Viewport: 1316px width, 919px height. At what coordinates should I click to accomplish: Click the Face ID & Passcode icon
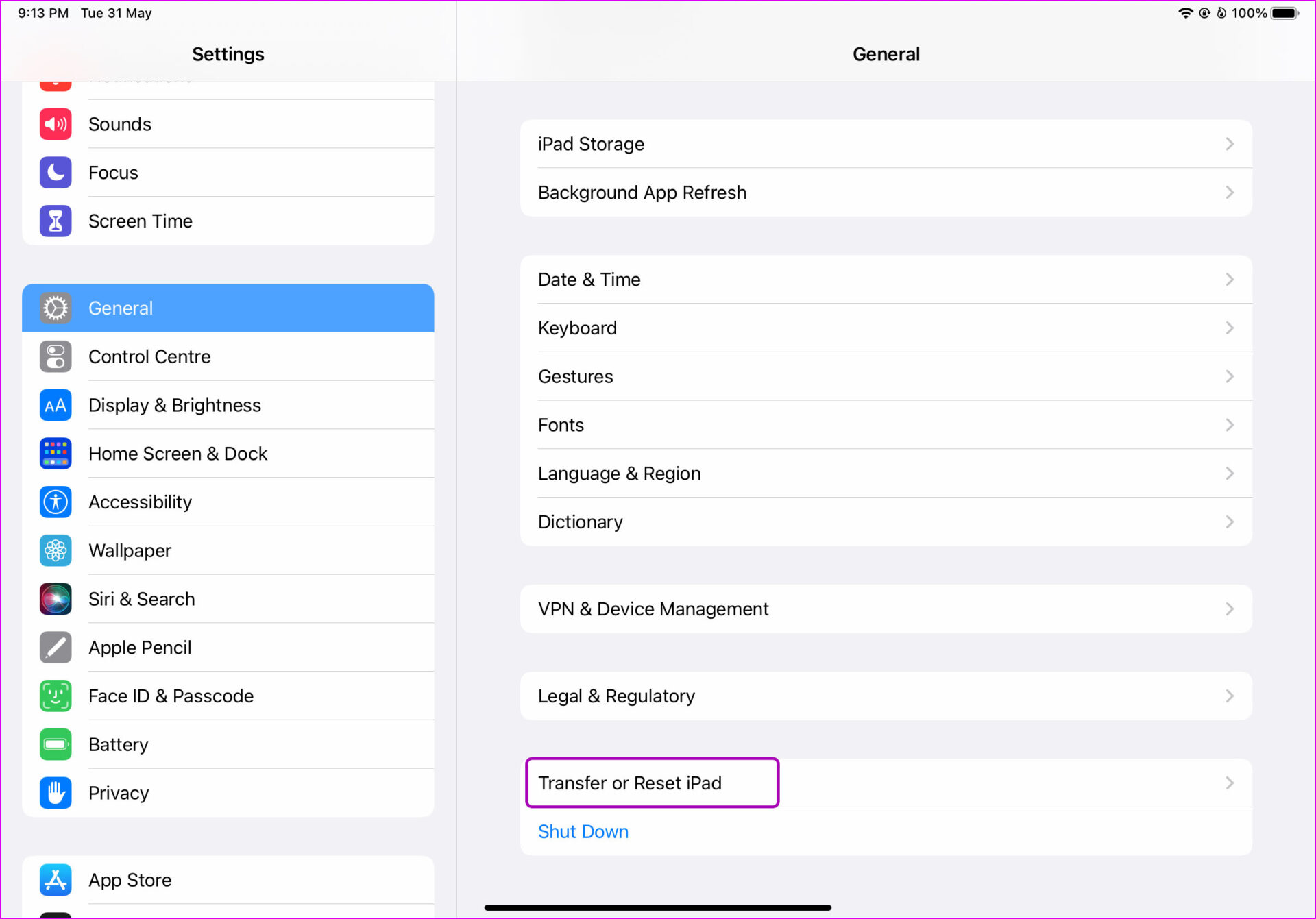point(56,696)
